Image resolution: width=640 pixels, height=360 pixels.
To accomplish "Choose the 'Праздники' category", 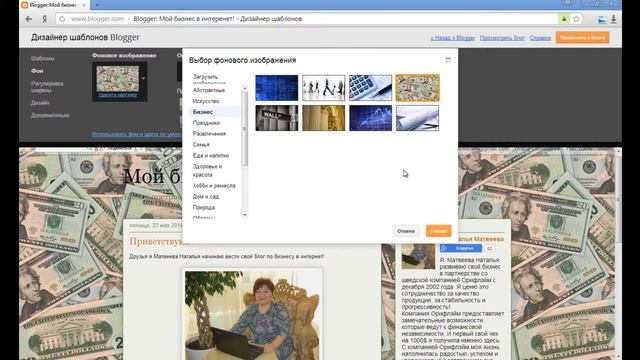I will point(206,123).
